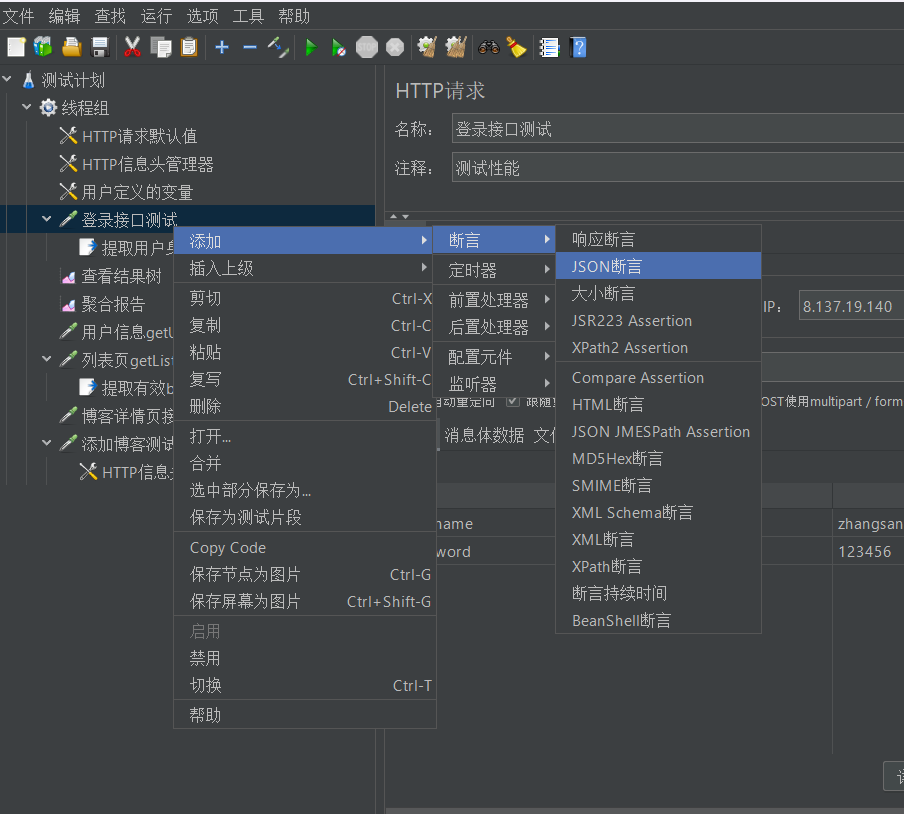
Task: Click Start no pauses icon
Action: (x=338, y=47)
